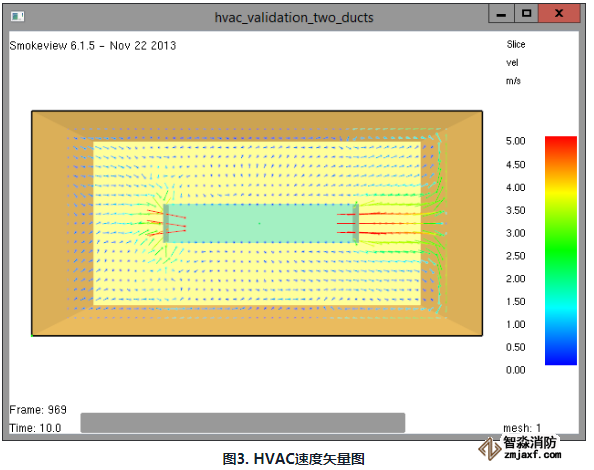This screenshot has height=470, width=594.
Task: Click the Smokeview window app icon
Action: [x=17, y=16]
